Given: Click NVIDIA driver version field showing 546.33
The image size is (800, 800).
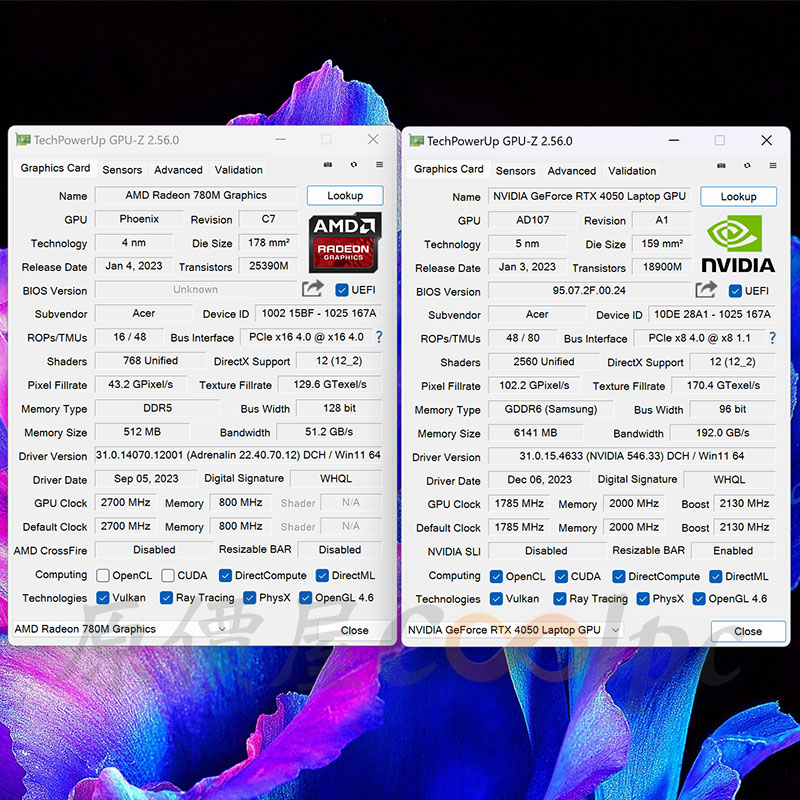Looking at the screenshot, I should tap(632, 456).
